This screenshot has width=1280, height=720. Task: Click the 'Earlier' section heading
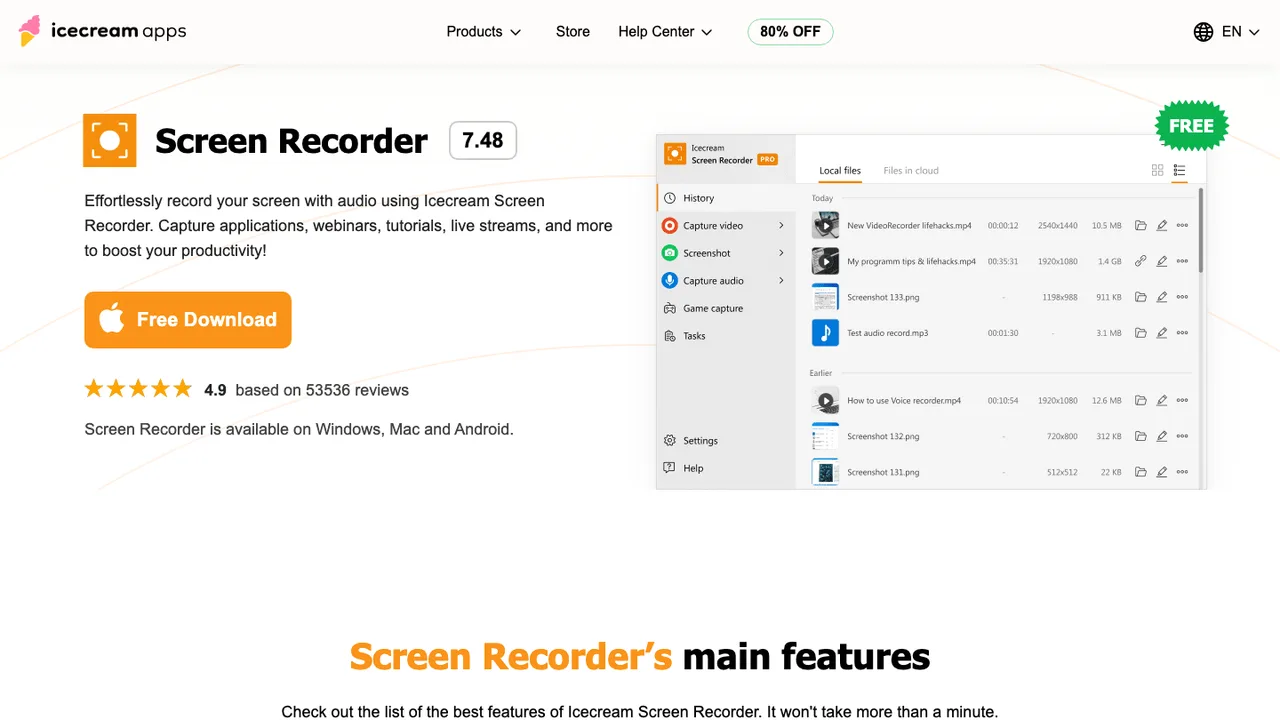pos(821,373)
